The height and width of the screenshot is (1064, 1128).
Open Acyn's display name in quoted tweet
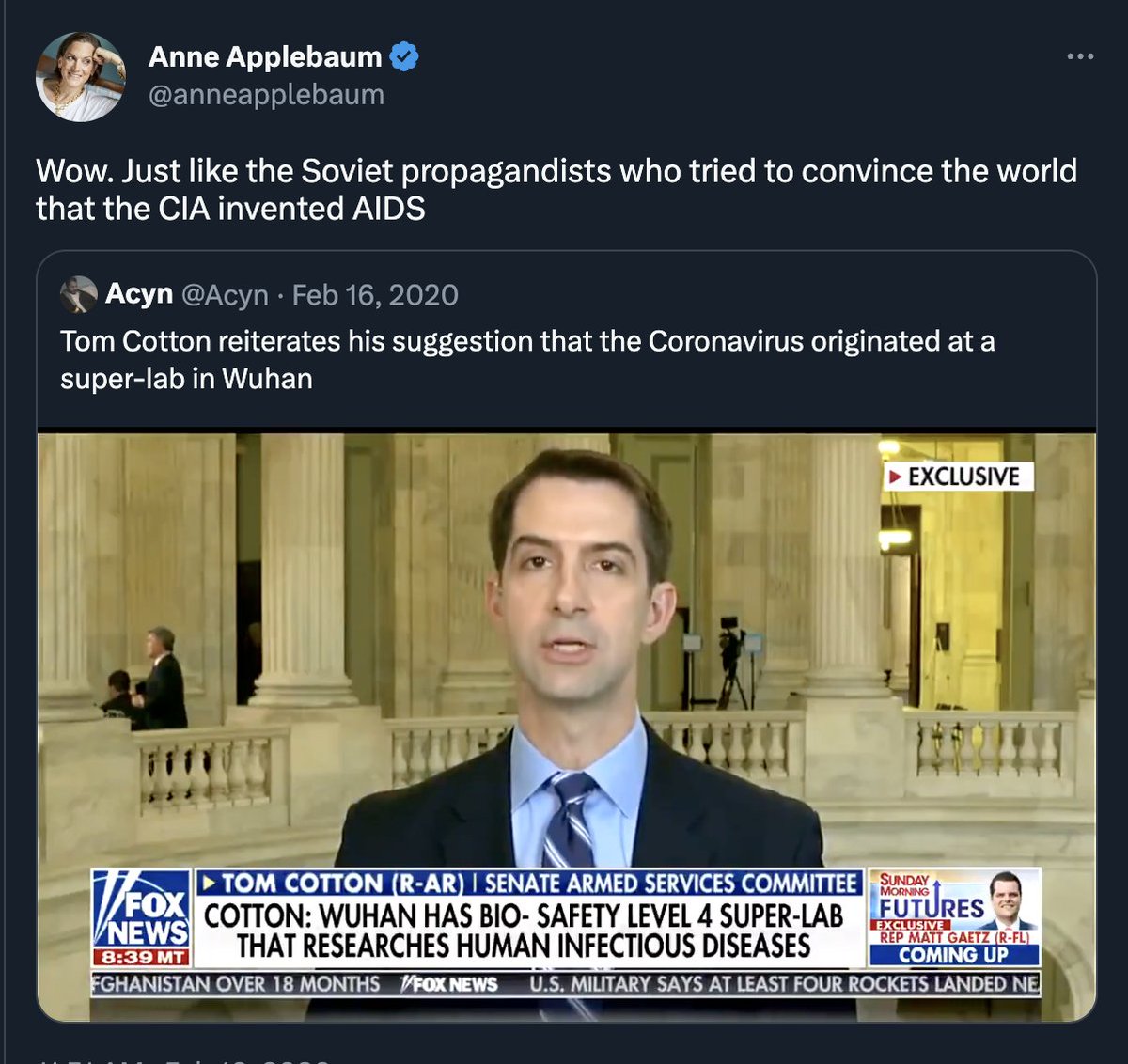(x=139, y=294)
